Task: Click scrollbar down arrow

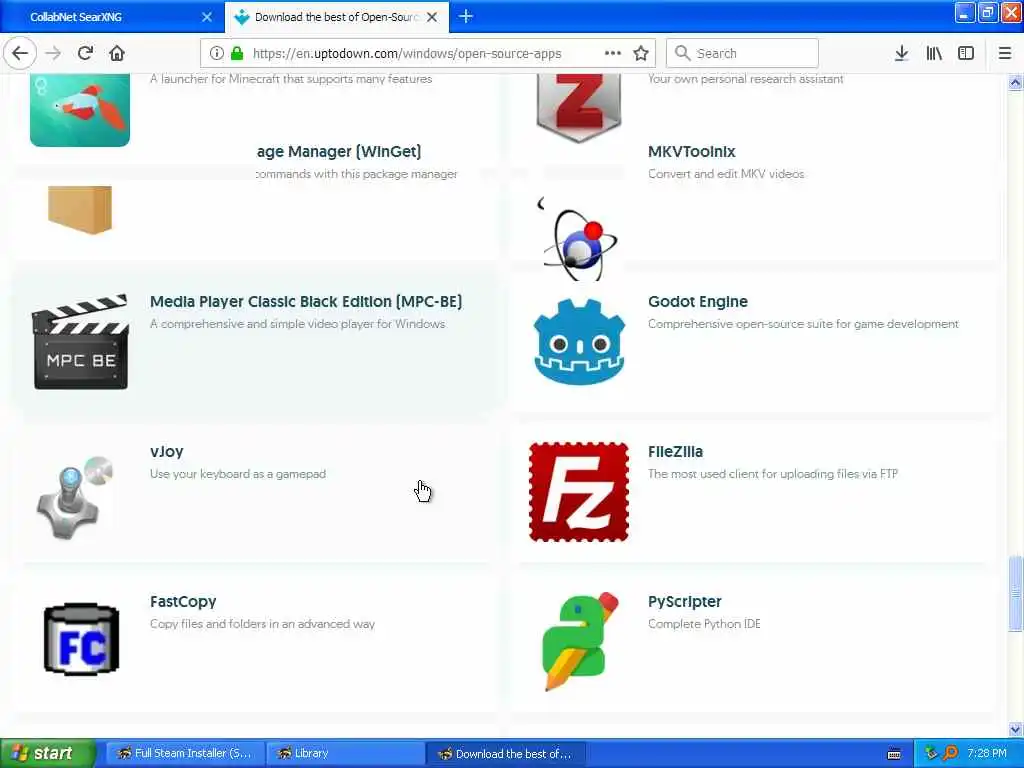Action: pos(1015,729)
